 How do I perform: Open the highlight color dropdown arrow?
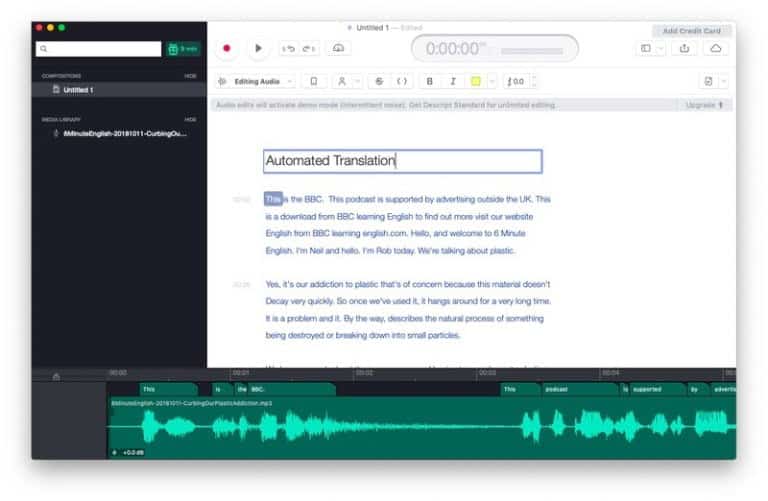492,81
